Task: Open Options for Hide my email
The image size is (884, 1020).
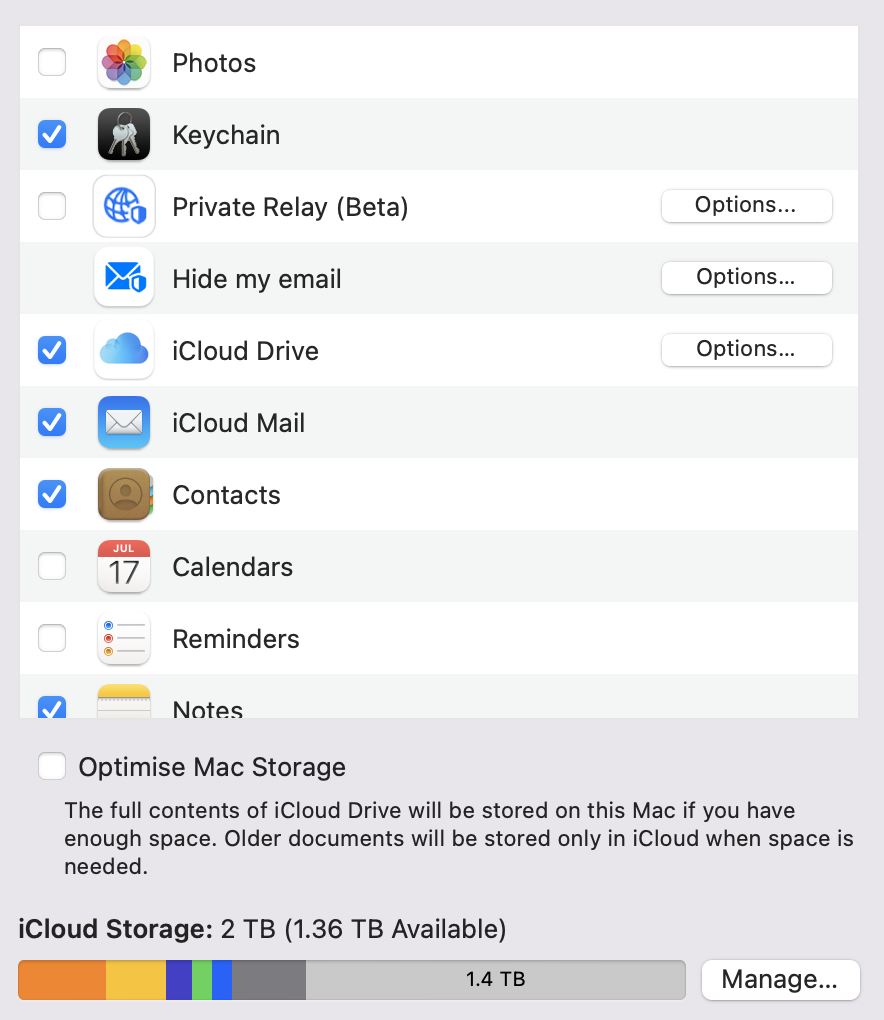Action: (746, 278)
